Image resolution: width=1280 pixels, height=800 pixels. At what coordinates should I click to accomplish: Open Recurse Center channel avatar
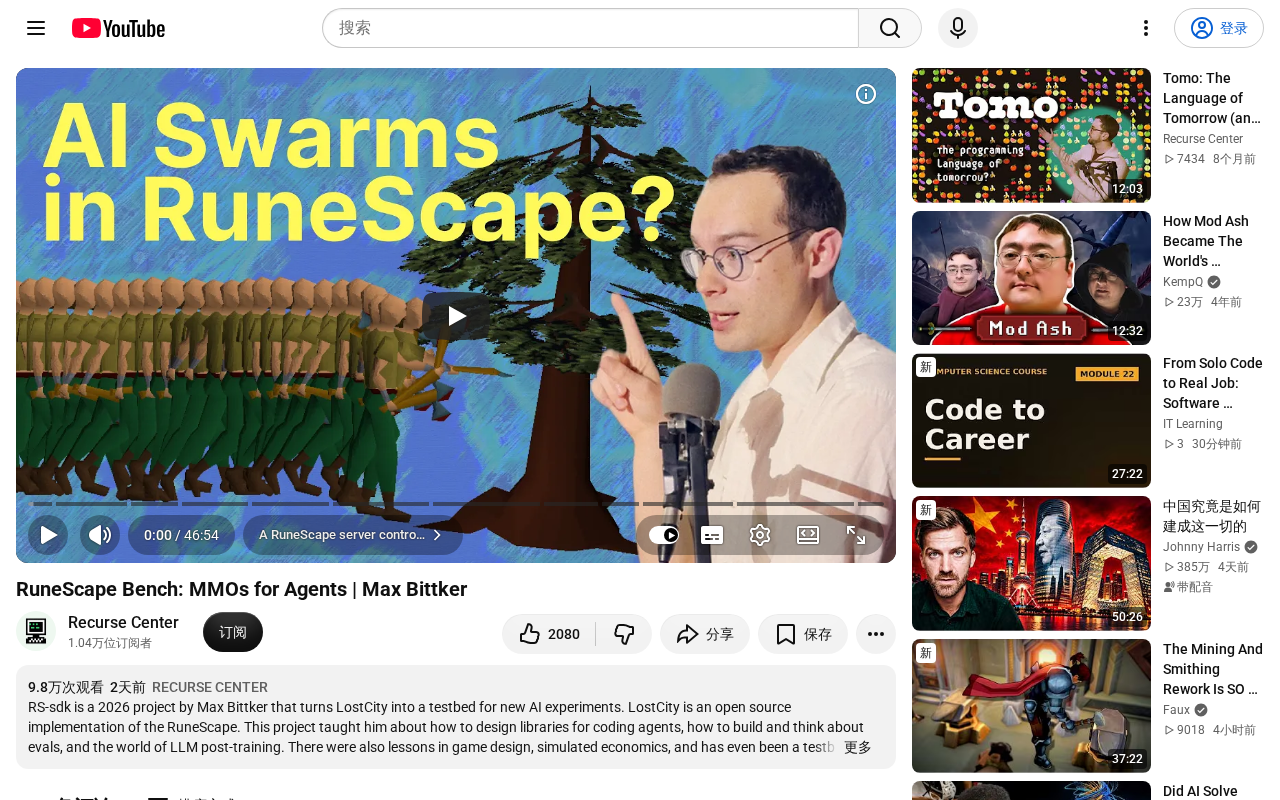(36, 632)
